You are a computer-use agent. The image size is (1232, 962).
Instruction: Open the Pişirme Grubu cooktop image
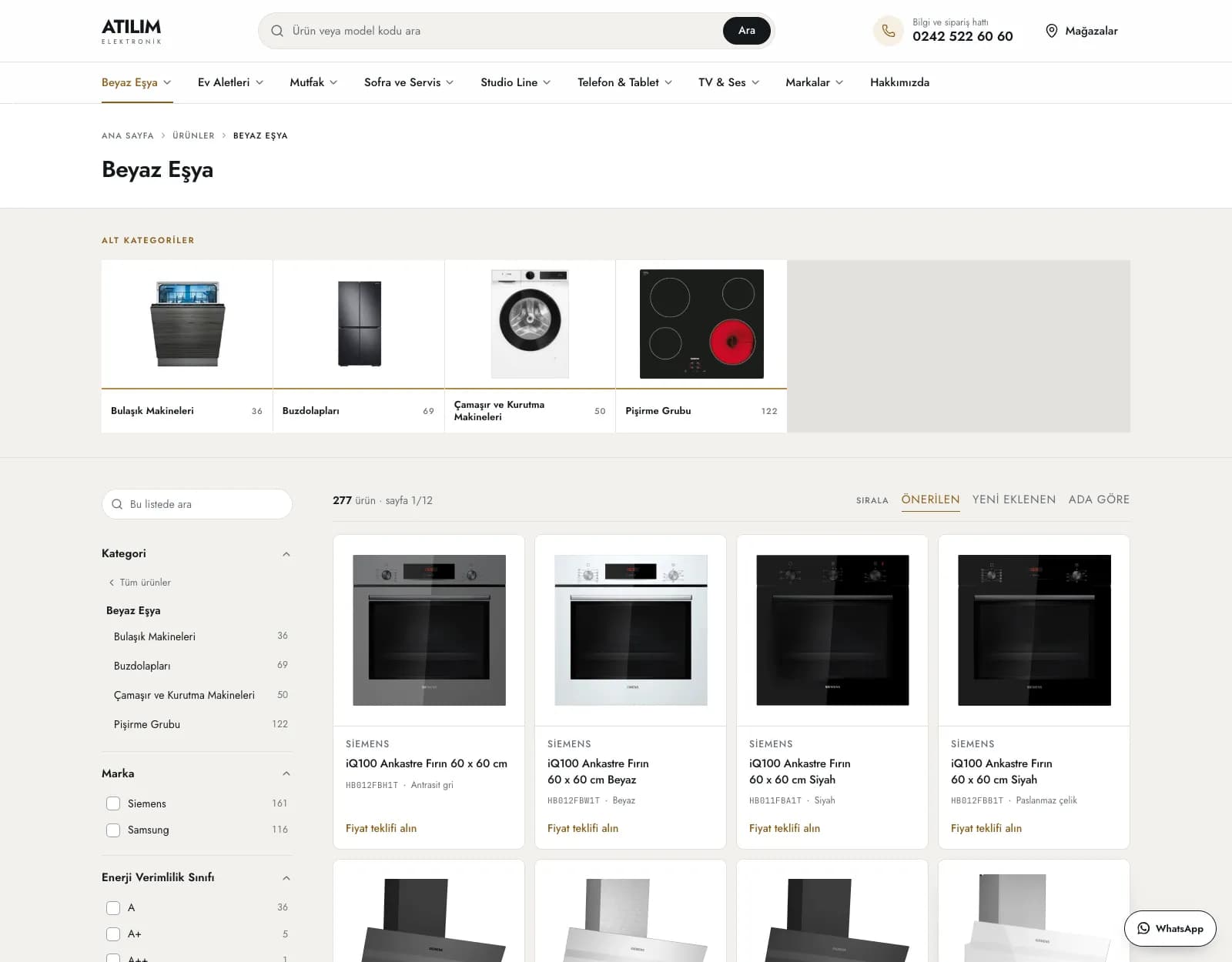click(x=701, y=323)
